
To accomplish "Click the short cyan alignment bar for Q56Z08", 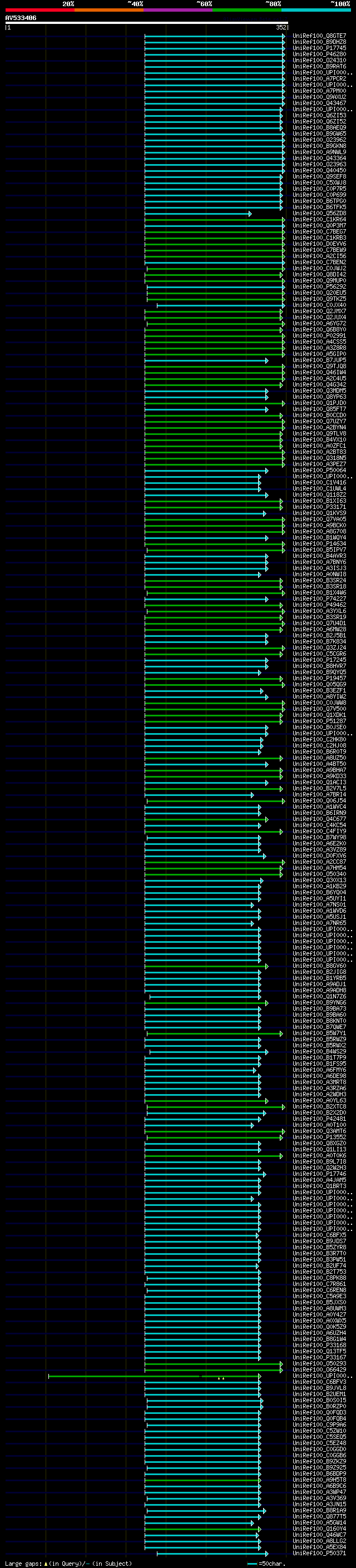I will coord(198,214).
